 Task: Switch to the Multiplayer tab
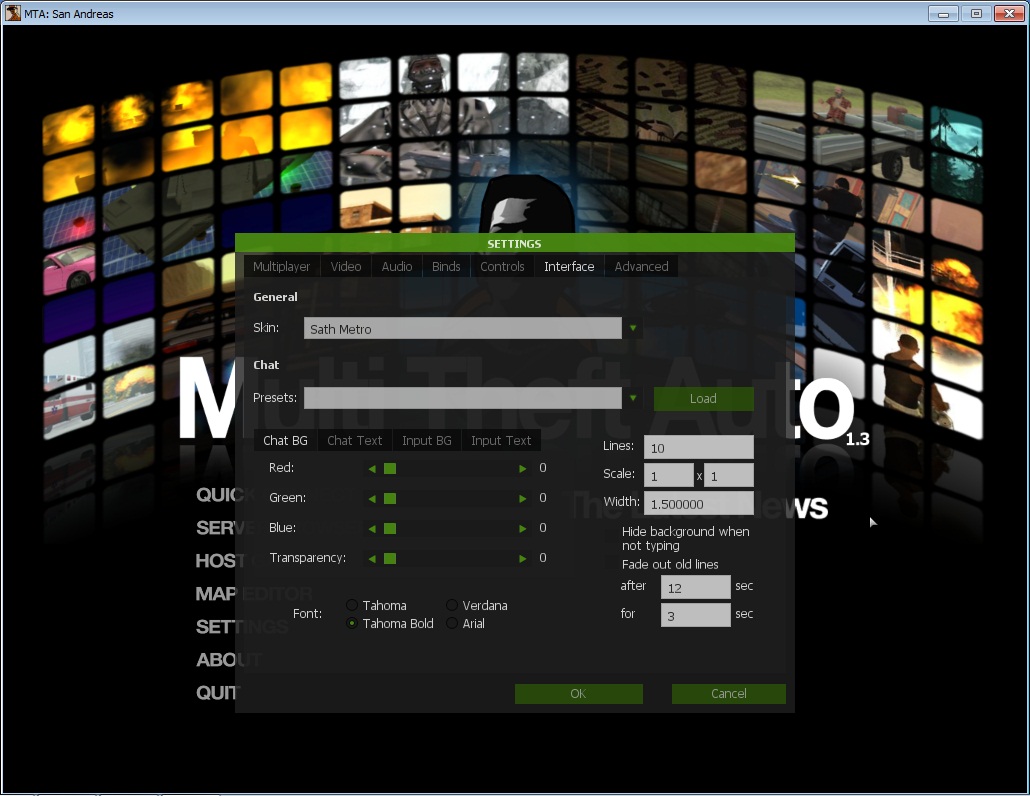pos(281,267)
